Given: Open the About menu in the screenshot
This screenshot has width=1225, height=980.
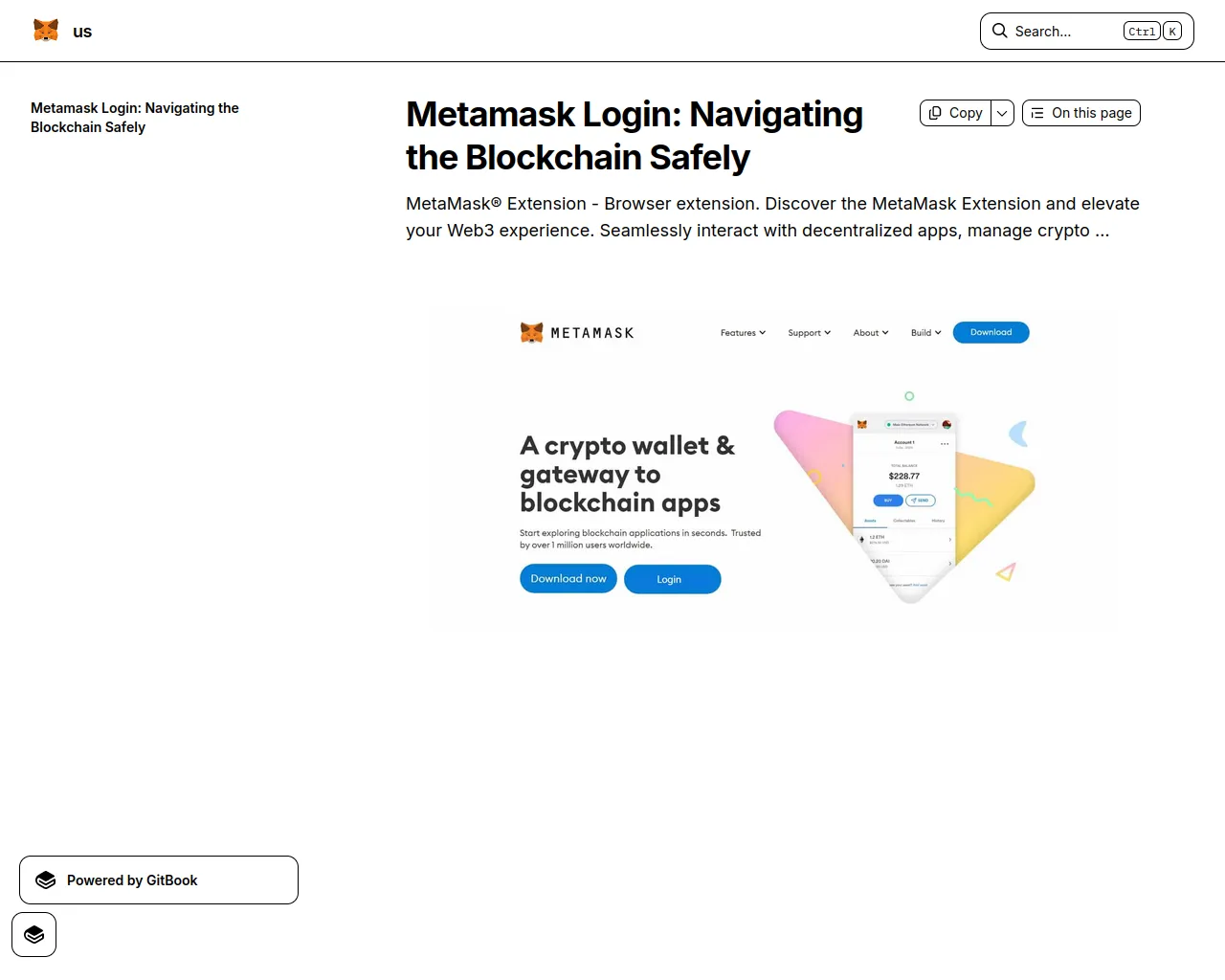Looking at the screenshot, I should pyautogui.click(x=871, y=333).
